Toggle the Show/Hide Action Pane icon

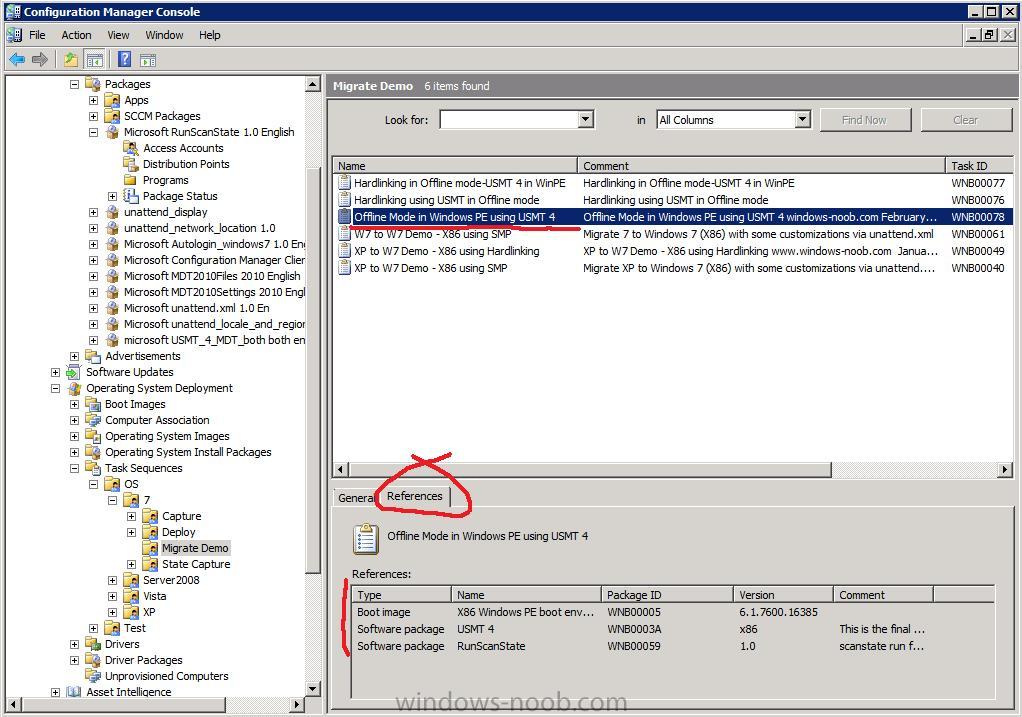148,60
